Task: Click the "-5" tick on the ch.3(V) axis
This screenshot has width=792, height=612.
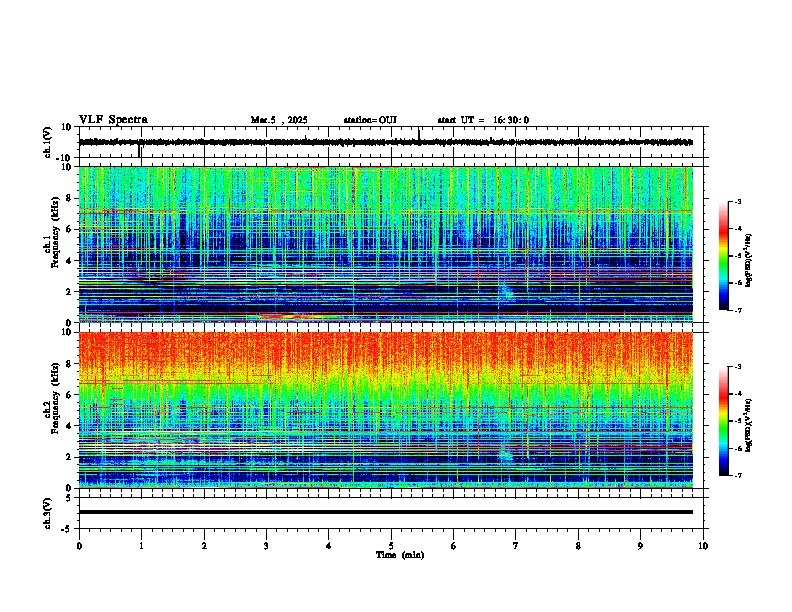Action: coord(67,529)
